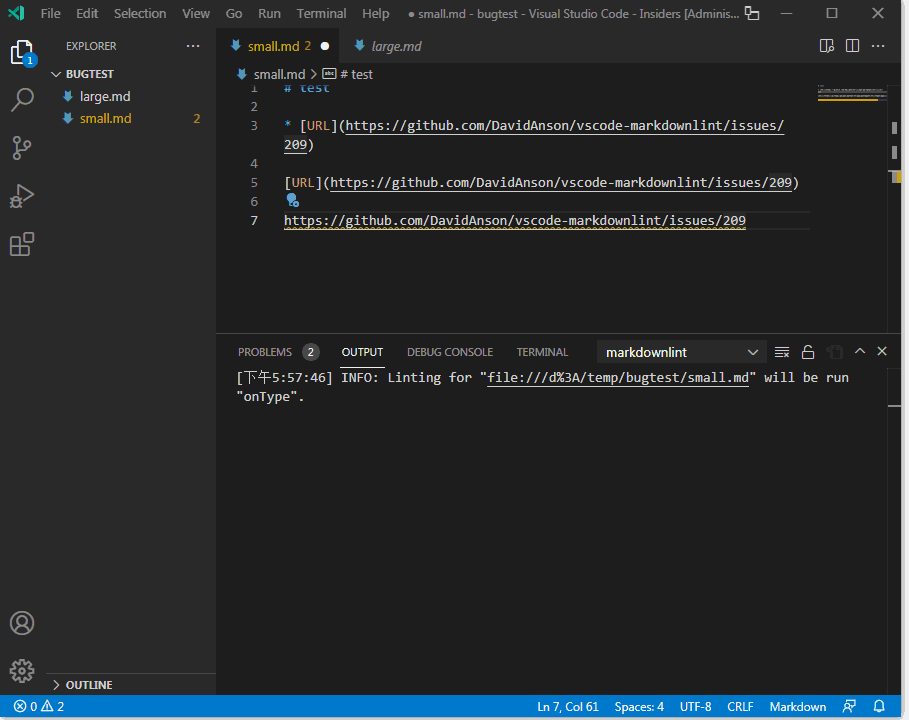This screenshot has width=909, height=720.
Task: Click the Problems count badge 2
Action: pyautogui.click(x=311, y=352)
